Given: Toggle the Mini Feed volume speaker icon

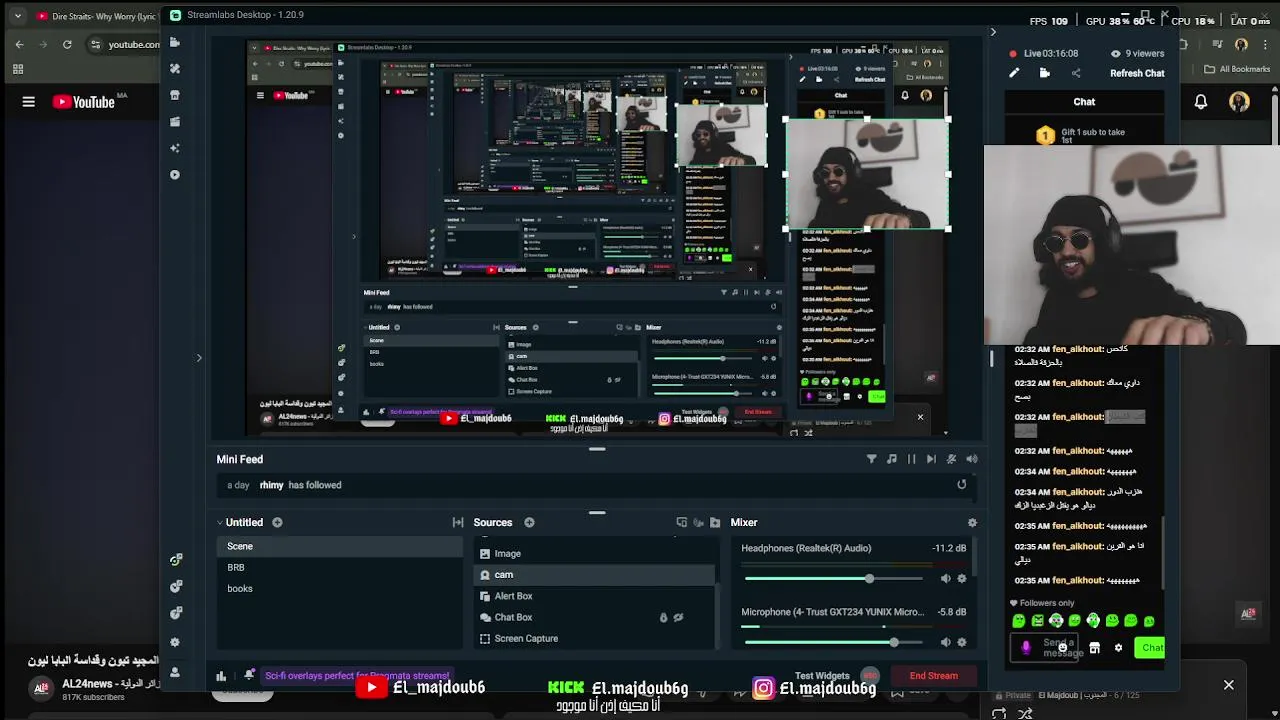Looking at the screenshot, I should pos(971,459).
